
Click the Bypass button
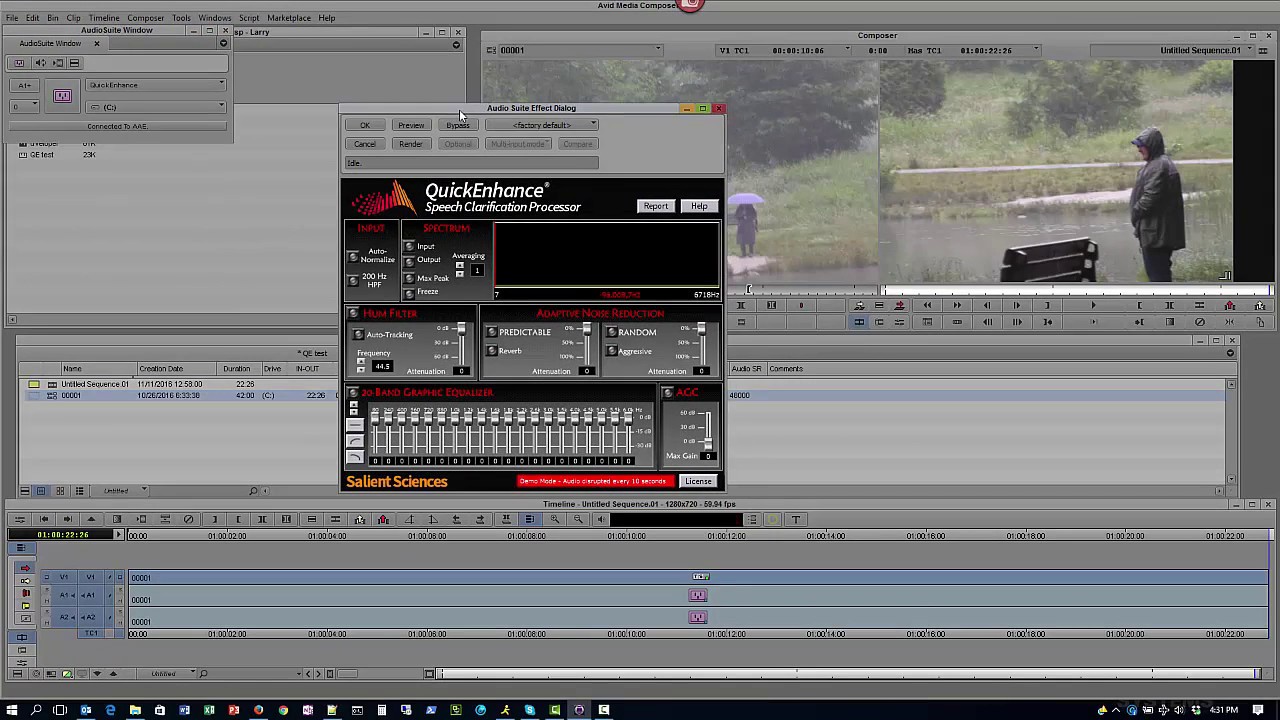457,125
